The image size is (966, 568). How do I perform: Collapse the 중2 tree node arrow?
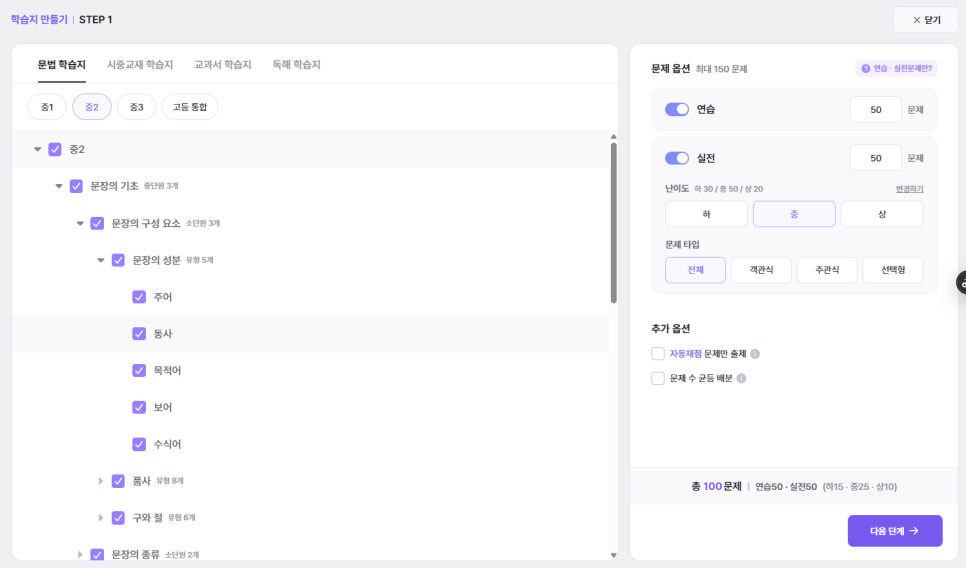38,149
